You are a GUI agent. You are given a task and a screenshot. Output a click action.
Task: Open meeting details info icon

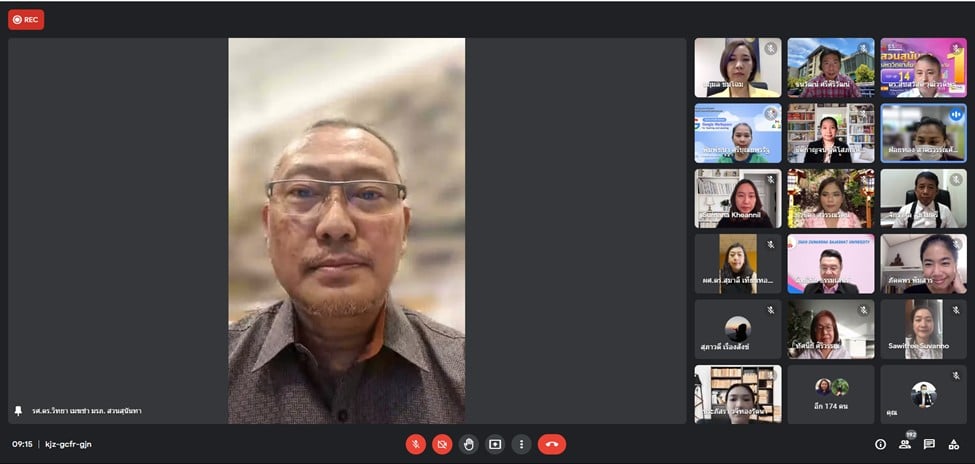pyautogui.click(x=880, y=444)
